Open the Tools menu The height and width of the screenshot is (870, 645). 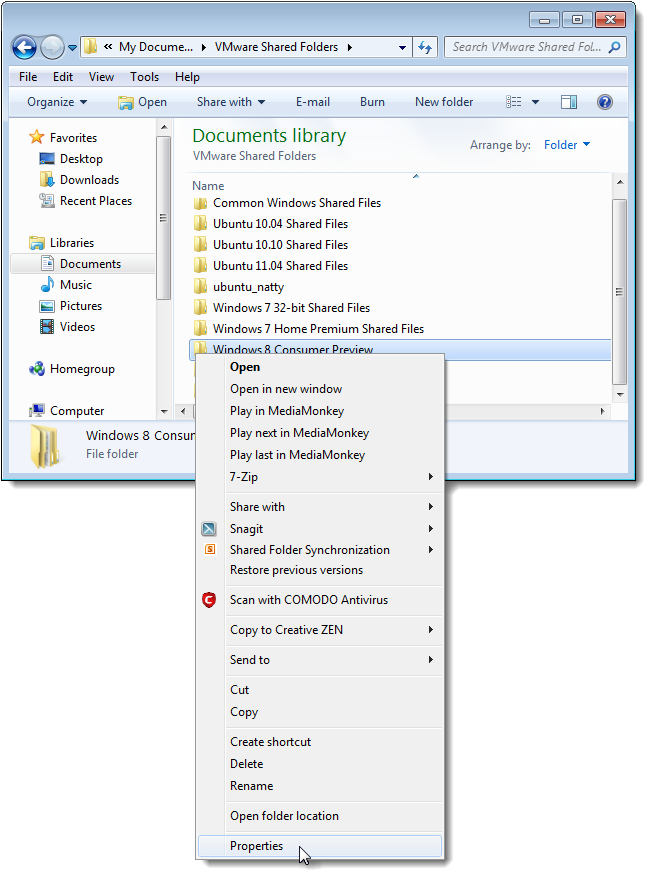pyautogui.click(x=144, y=77)
